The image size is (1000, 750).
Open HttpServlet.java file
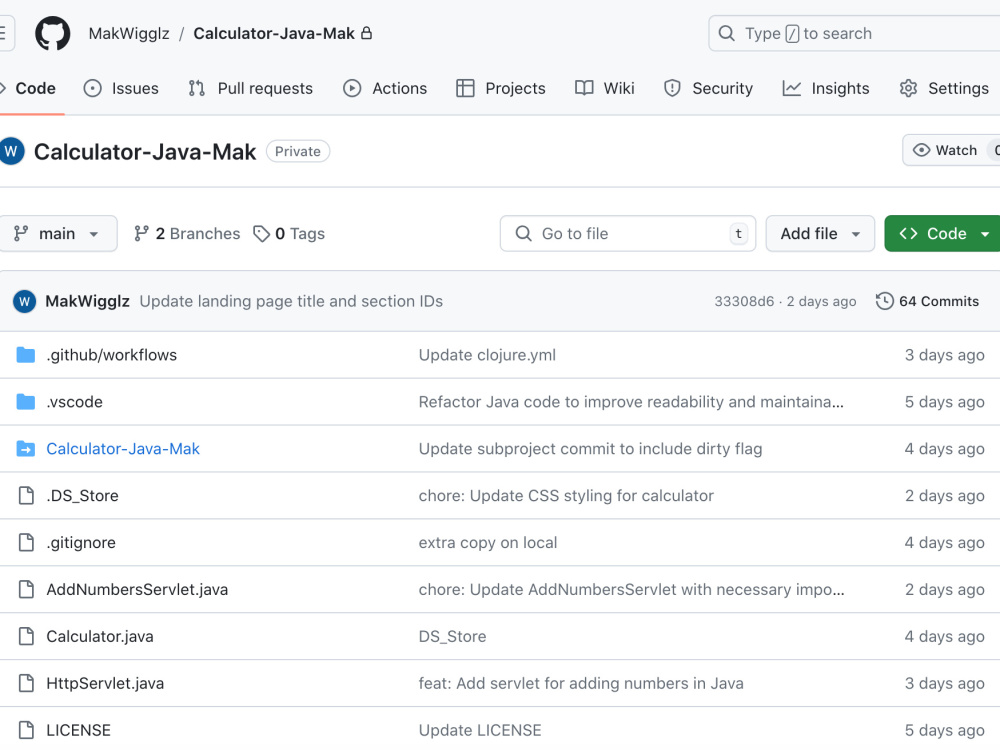pyautogui.click(x=105, y=683)
